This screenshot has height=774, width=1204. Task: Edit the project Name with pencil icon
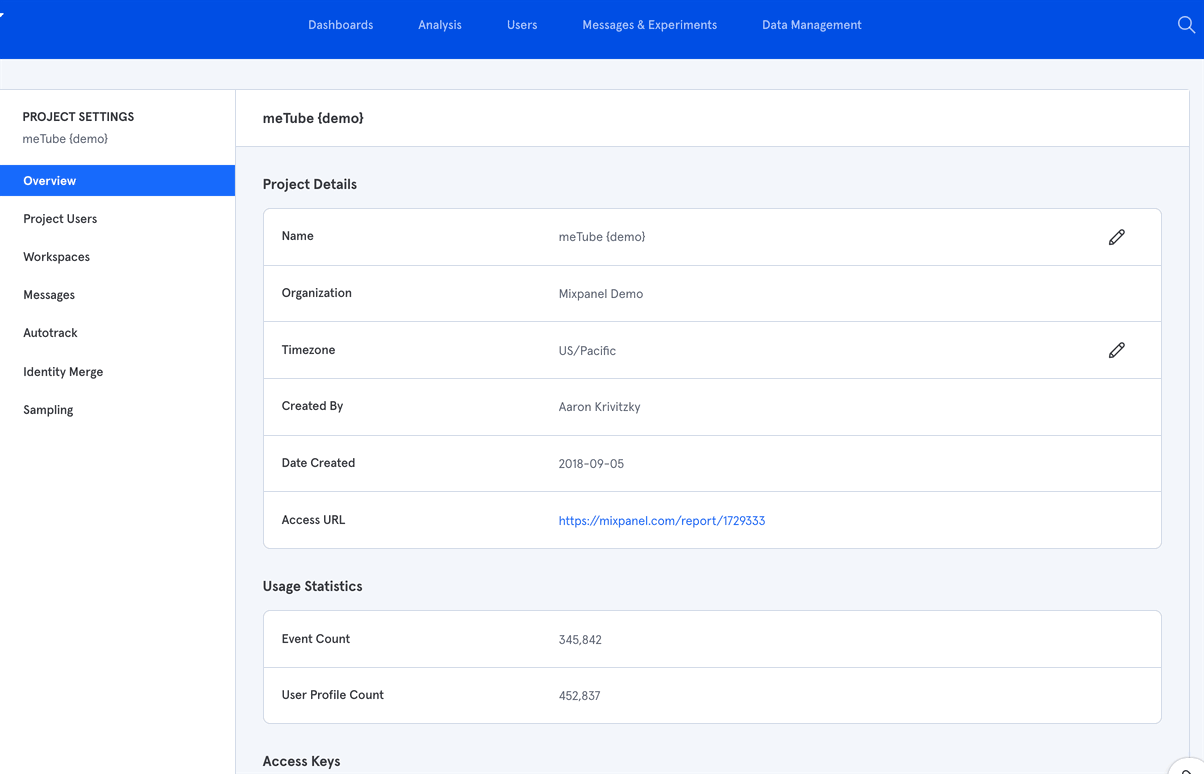(x=1117, y=237)
